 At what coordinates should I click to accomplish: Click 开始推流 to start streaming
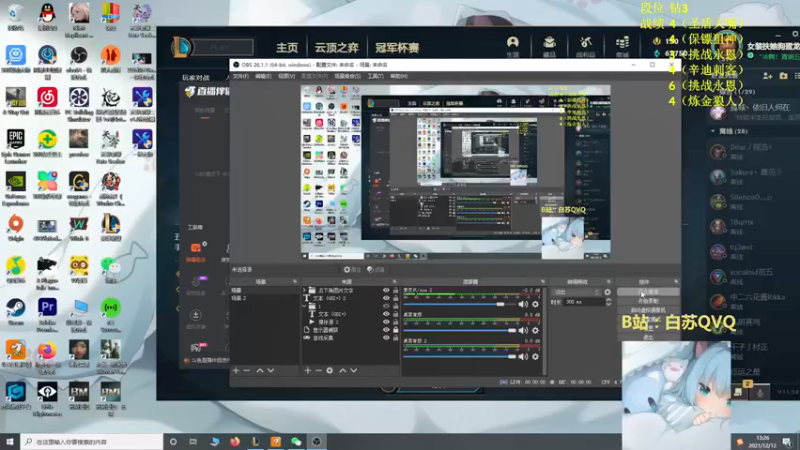coord(648,292)
